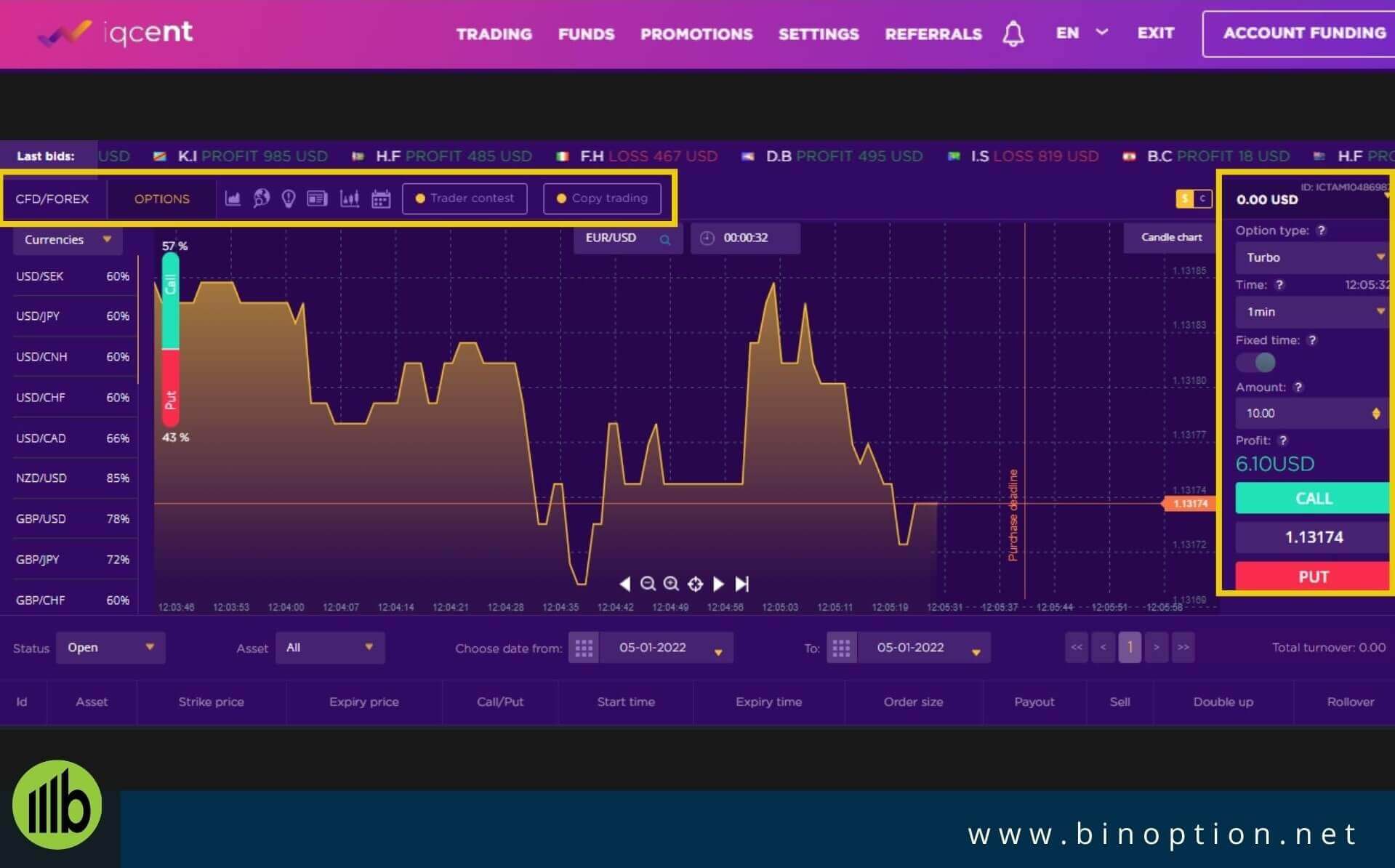The height and width of the screenshot is (868, 1395).
Task: Click the lightbulb trading ideas icon
Action: click(289, 198)
